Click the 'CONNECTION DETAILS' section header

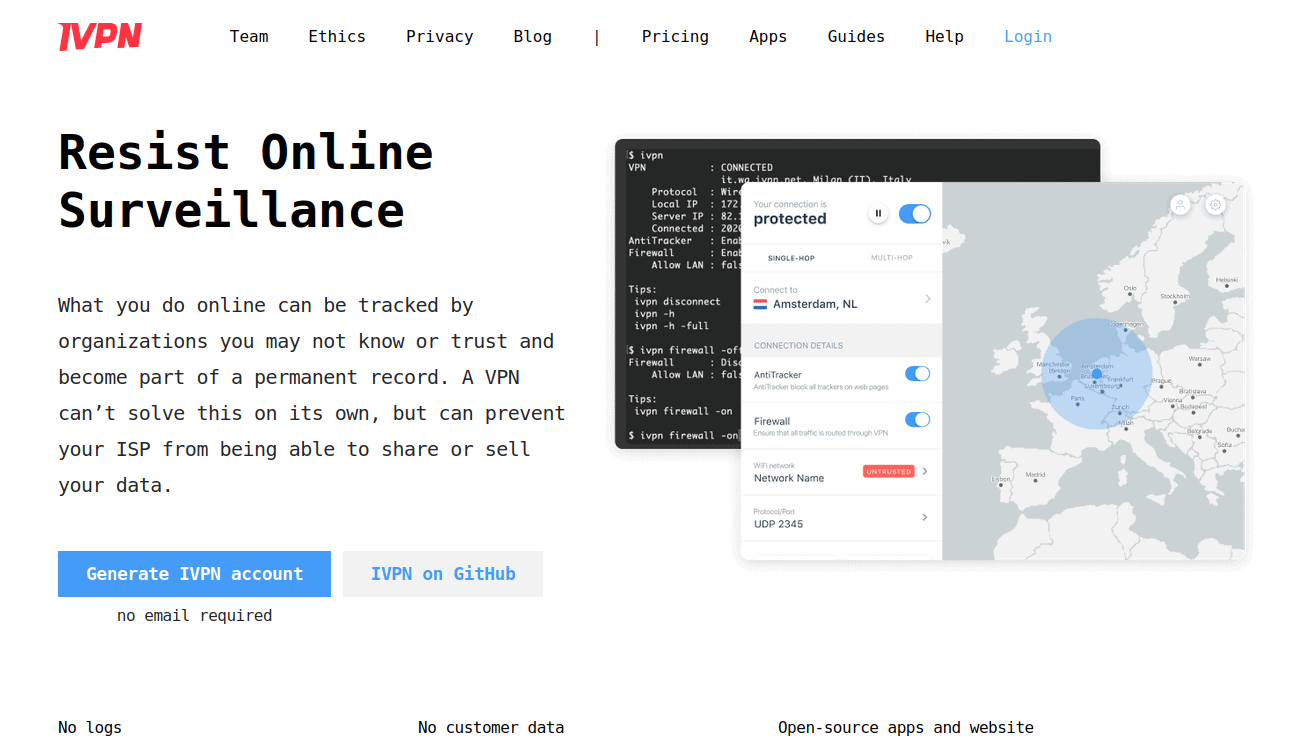pyautogui.click(x=798, y=346)
